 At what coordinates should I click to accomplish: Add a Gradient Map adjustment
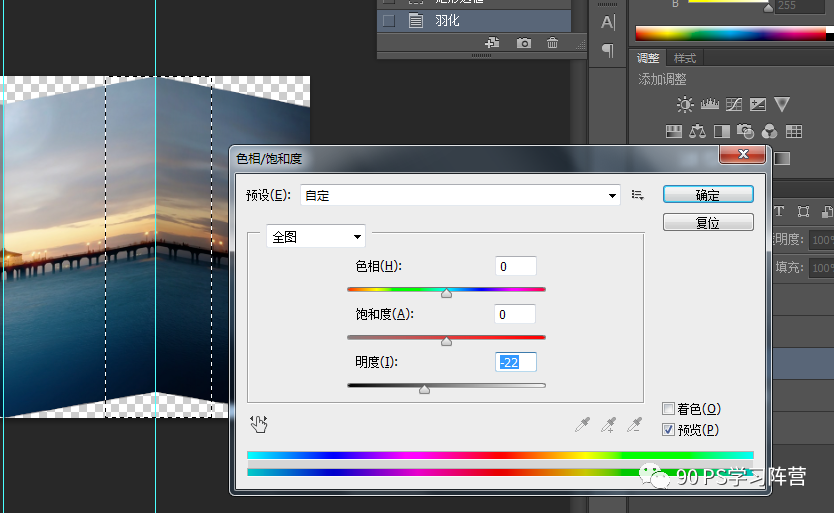[782, 158]
